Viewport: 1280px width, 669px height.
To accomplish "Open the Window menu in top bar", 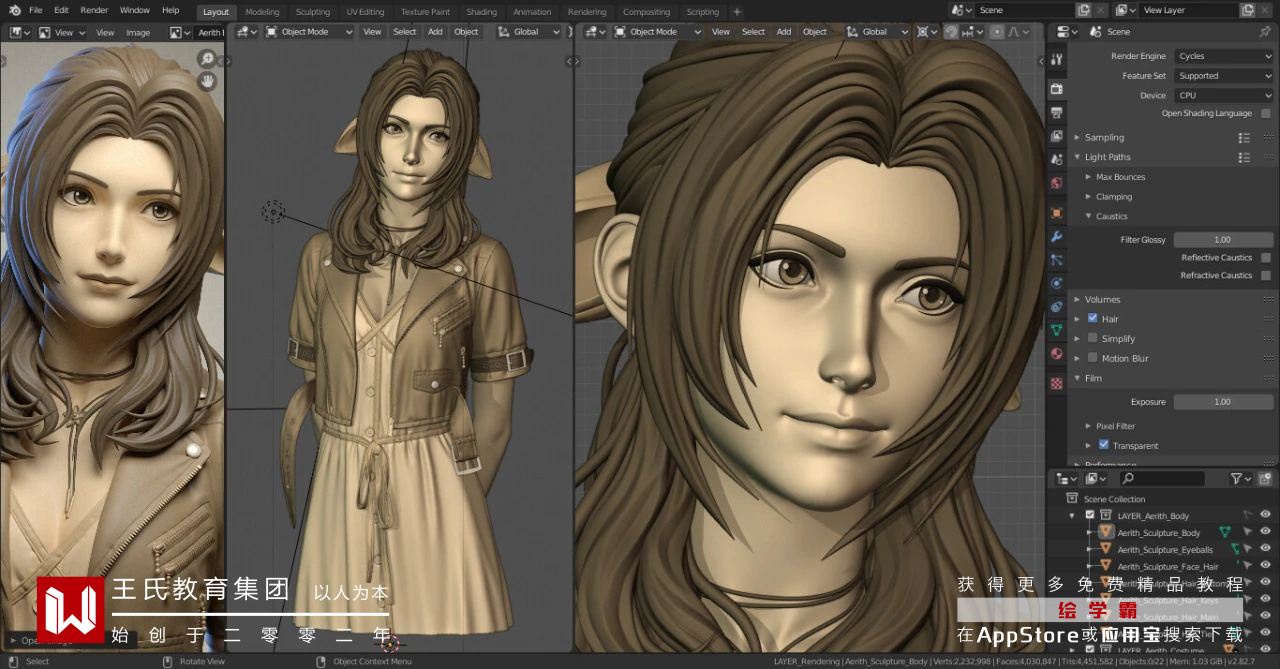I will [x=135, y=10].
